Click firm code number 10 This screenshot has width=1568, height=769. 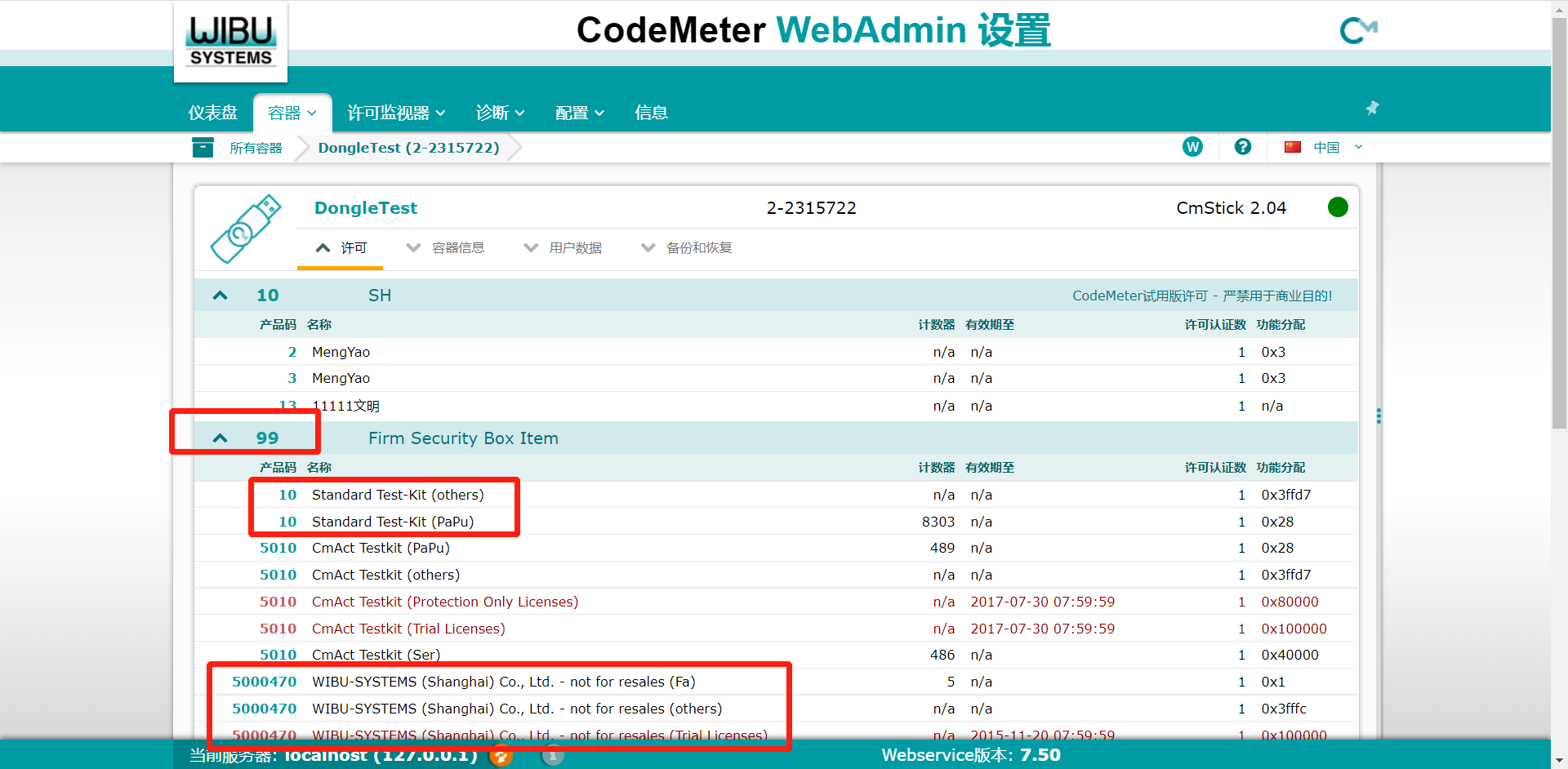point(268,296)
